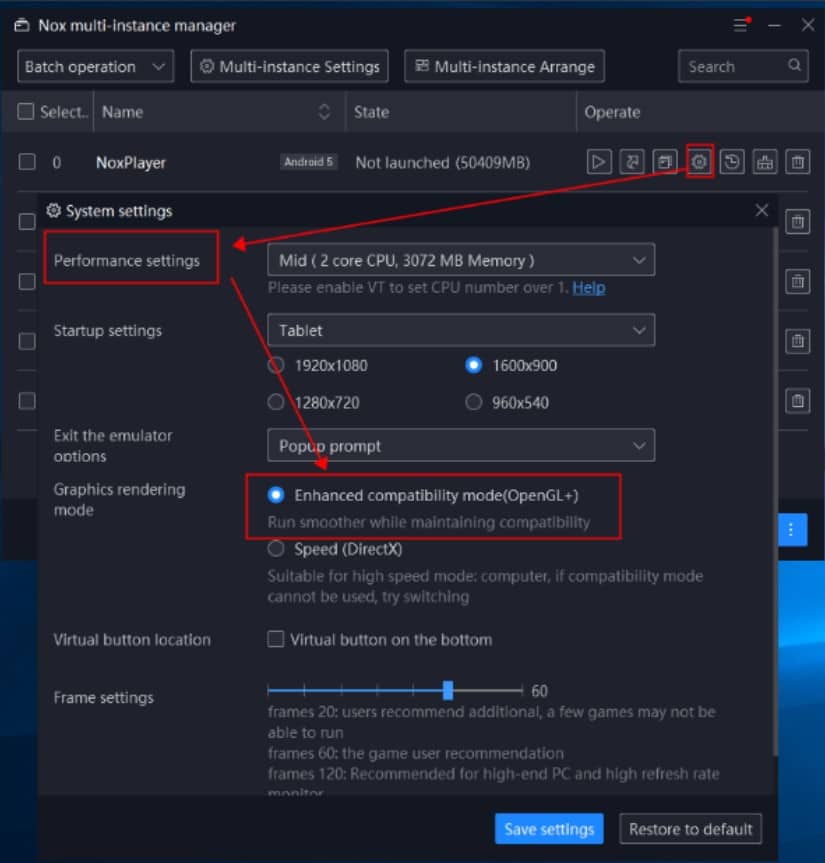Select the 1920x1080 resolution radio button
Image resolution: width=825 pixels, height=863 pixels.
pyautogui.click(x=276, y=365)
